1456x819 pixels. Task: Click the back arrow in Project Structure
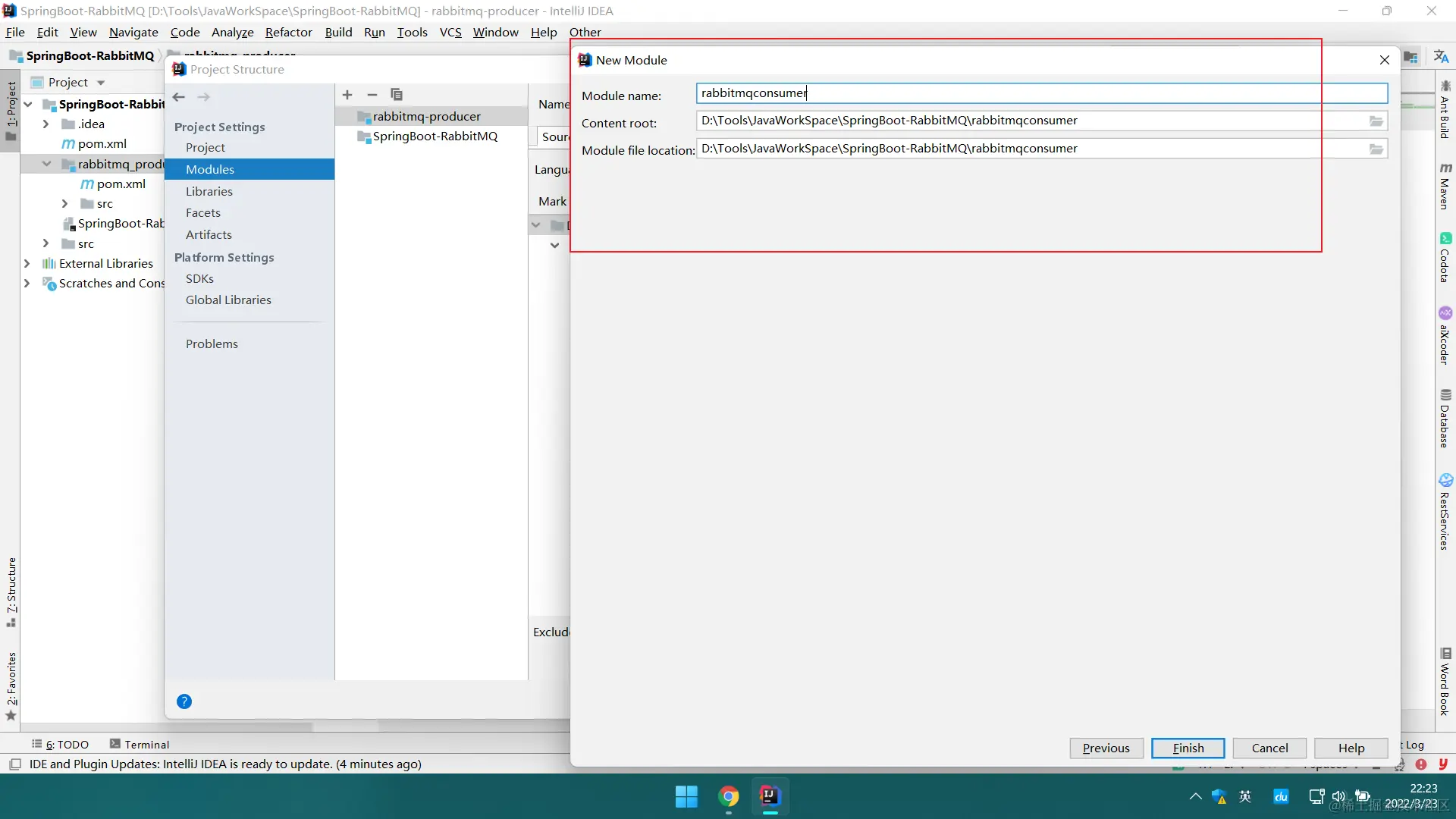[x=179, y=97]
